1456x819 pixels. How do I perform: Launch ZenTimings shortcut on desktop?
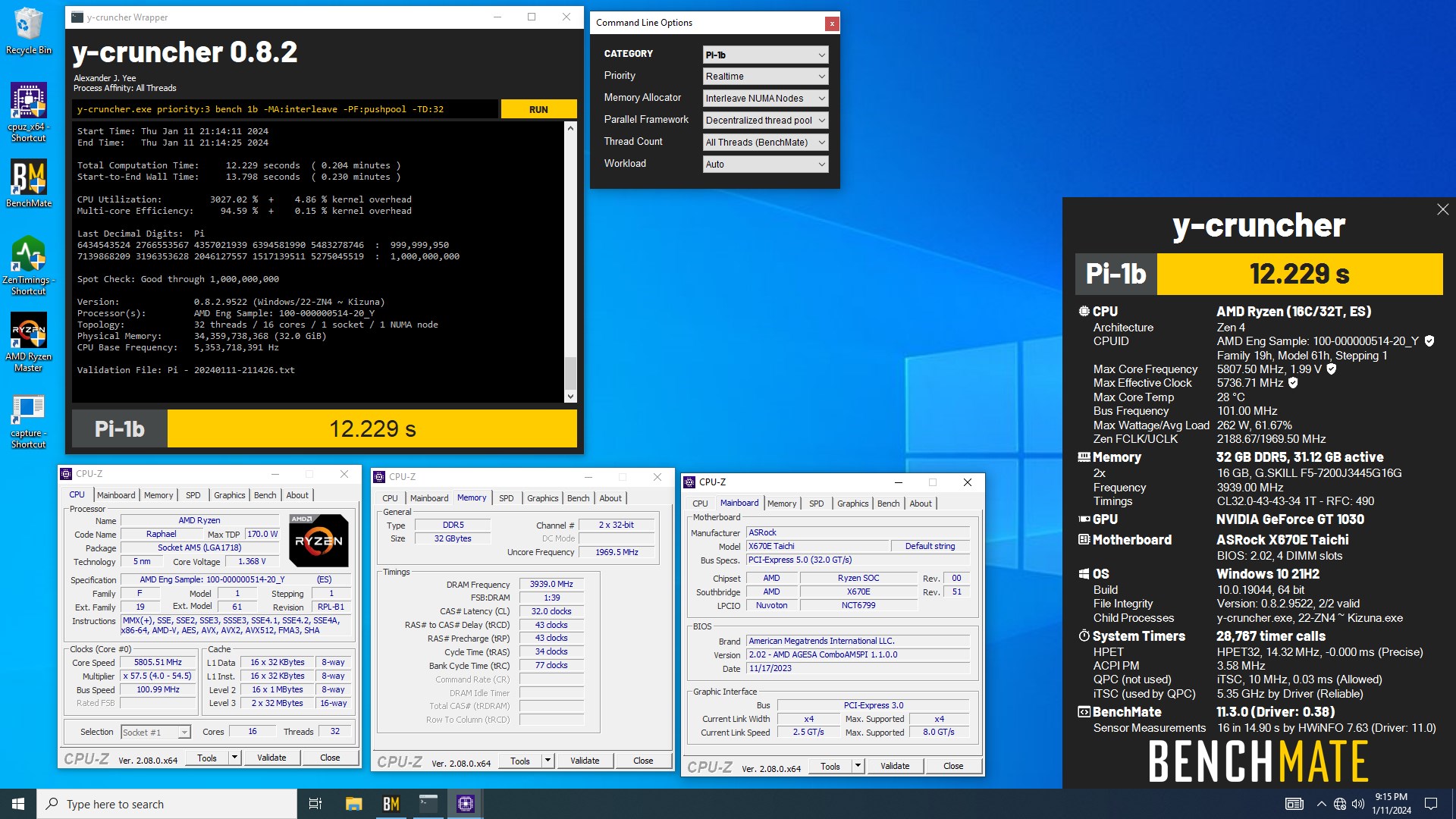tap(28, 265)
